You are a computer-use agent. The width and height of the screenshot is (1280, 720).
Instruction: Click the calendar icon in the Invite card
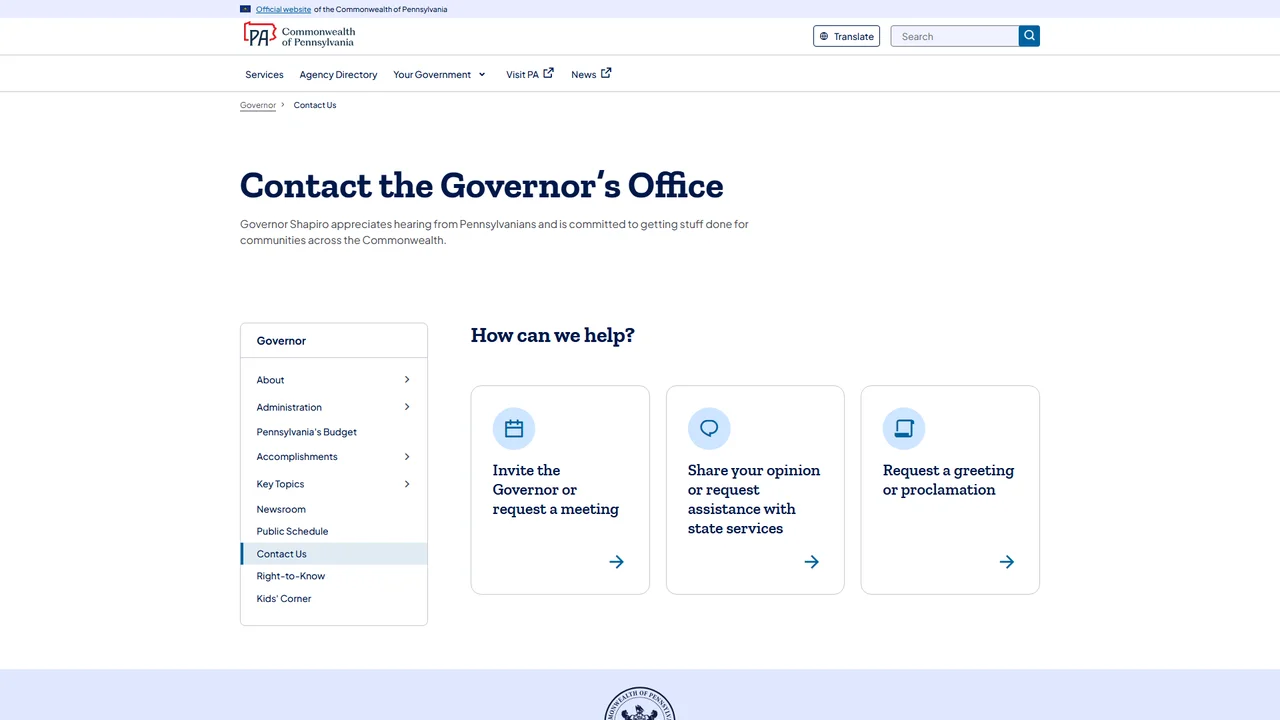coord(514,429)
